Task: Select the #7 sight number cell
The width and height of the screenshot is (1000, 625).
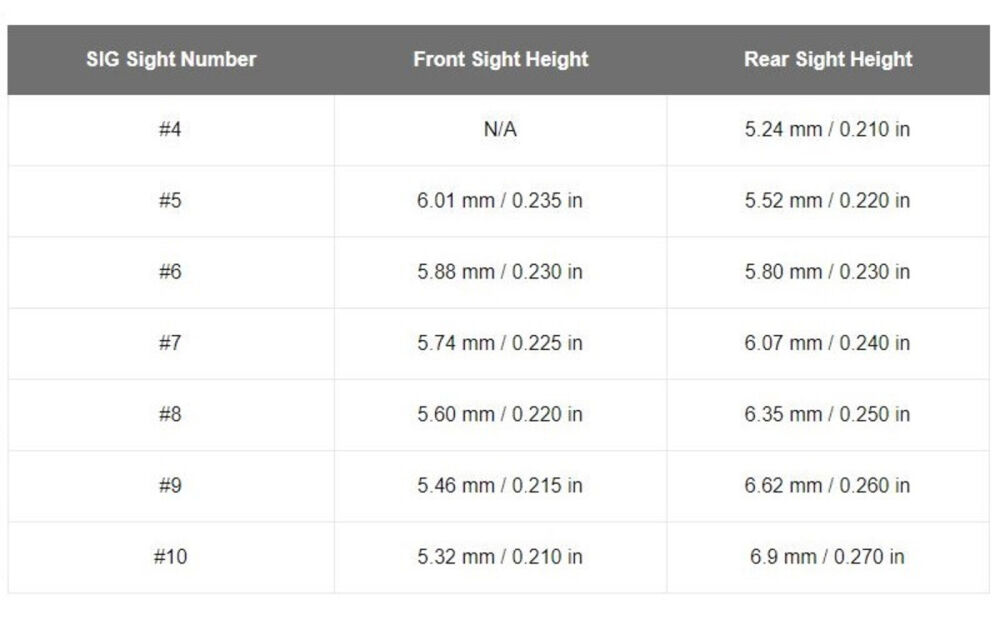Action: [x=171, y=343]
